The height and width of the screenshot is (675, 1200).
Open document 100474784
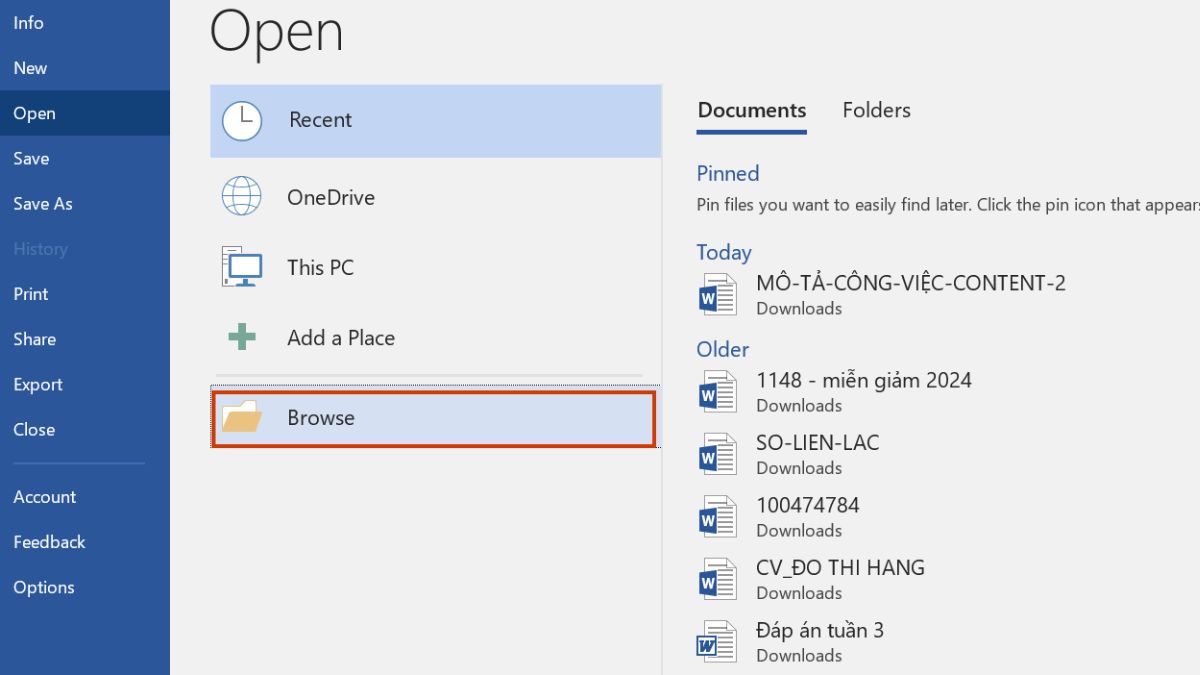click(808, 505)
